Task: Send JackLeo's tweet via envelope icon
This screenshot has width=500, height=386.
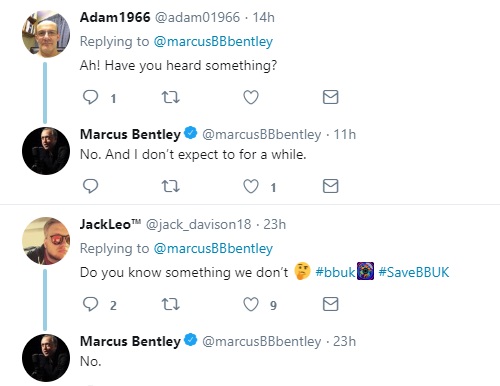Action: coord(330,304)
